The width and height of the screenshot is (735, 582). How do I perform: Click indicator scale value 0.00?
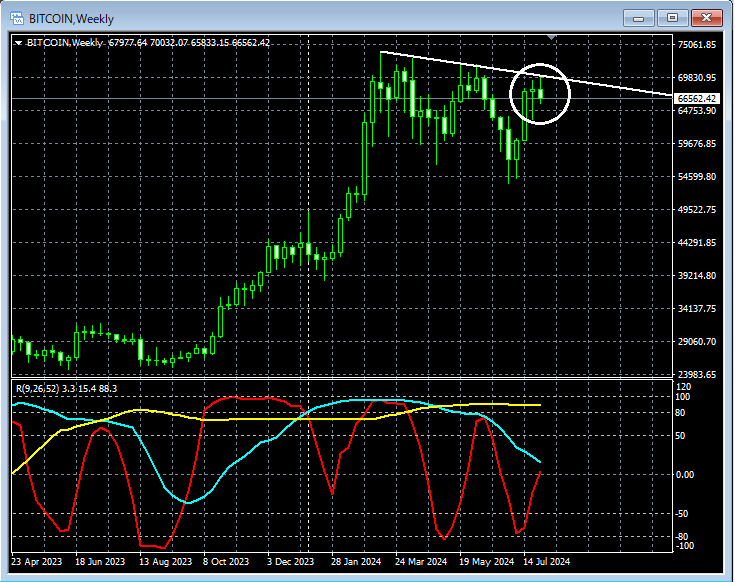(685, 475)
